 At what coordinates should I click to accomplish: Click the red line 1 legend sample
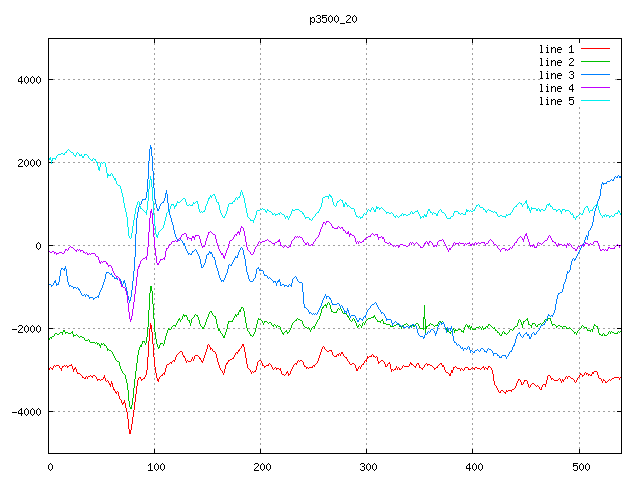tap(595, 49)
